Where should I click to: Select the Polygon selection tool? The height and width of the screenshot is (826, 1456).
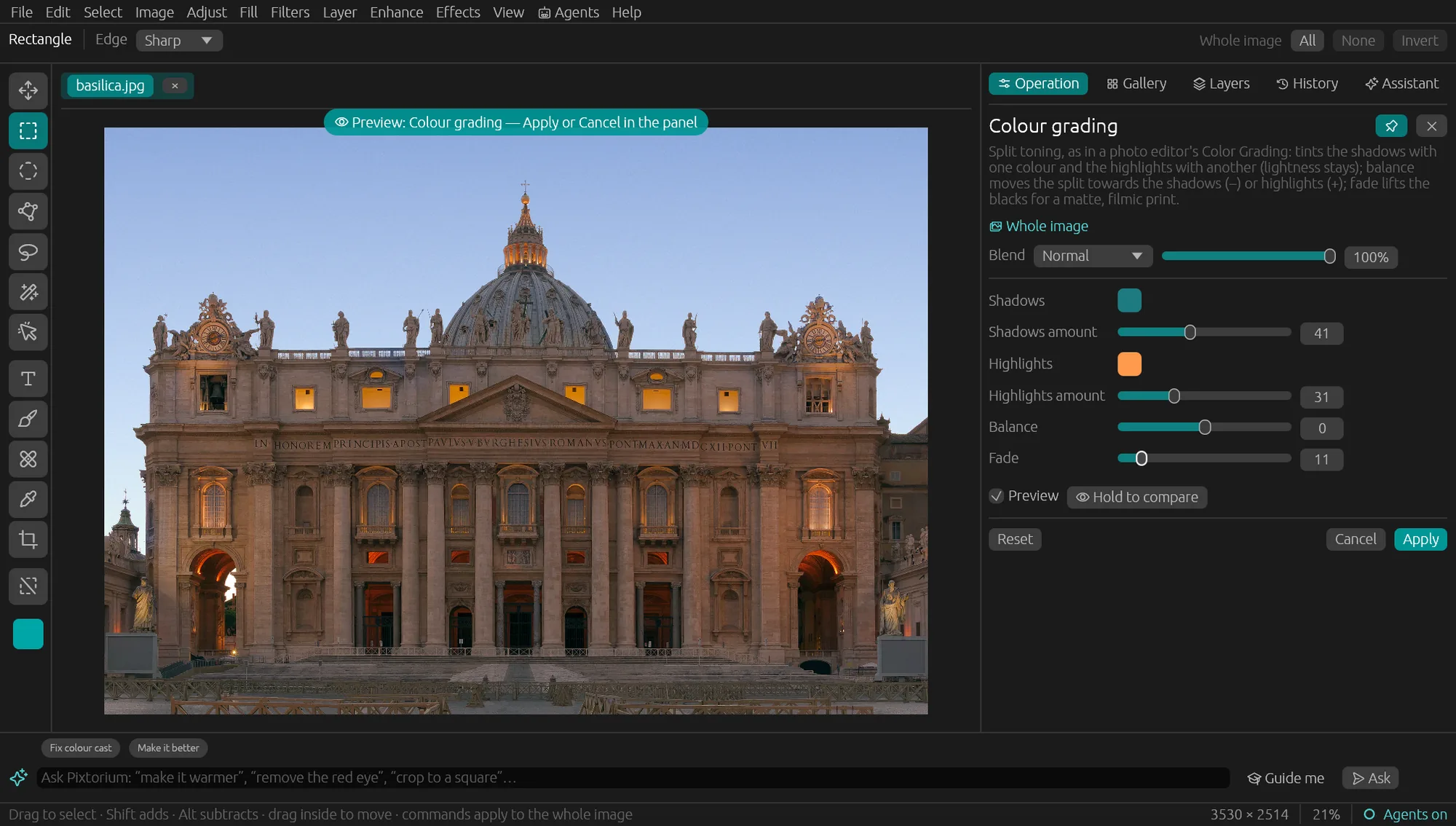(x=28, y=212)
